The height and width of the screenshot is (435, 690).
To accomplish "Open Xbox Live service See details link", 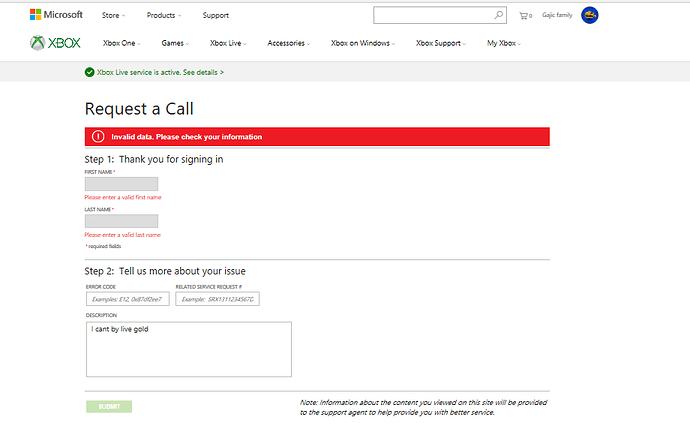I will [x=203, y=72].
